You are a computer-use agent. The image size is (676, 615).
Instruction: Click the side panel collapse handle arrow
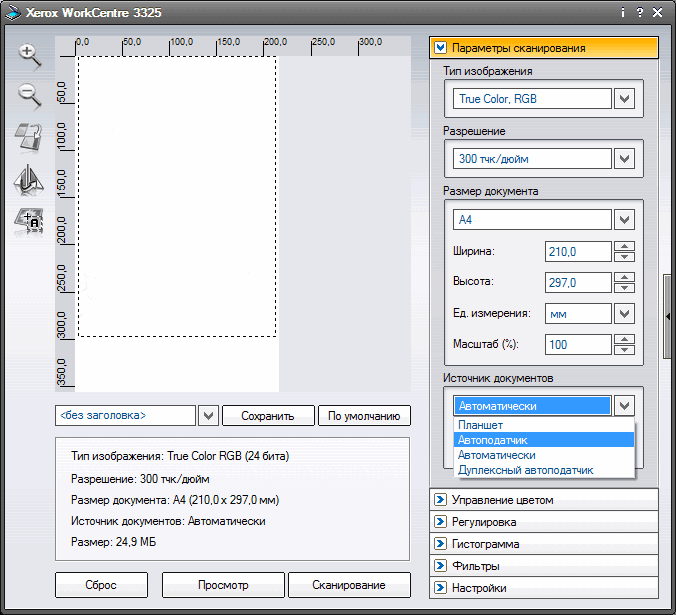click(x=668, y=316)
